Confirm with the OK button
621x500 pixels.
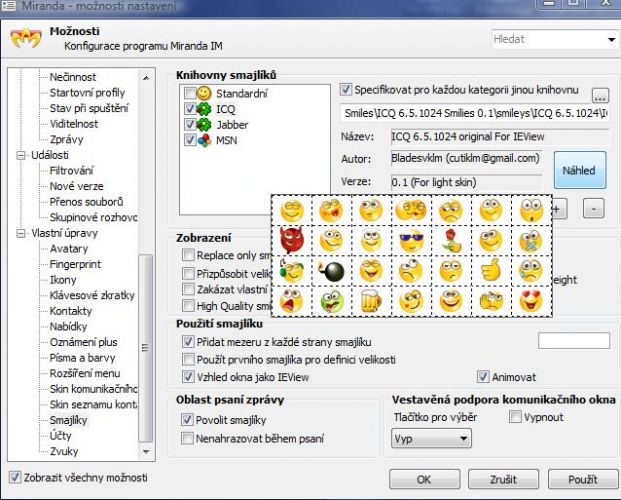tap(424, 479)
